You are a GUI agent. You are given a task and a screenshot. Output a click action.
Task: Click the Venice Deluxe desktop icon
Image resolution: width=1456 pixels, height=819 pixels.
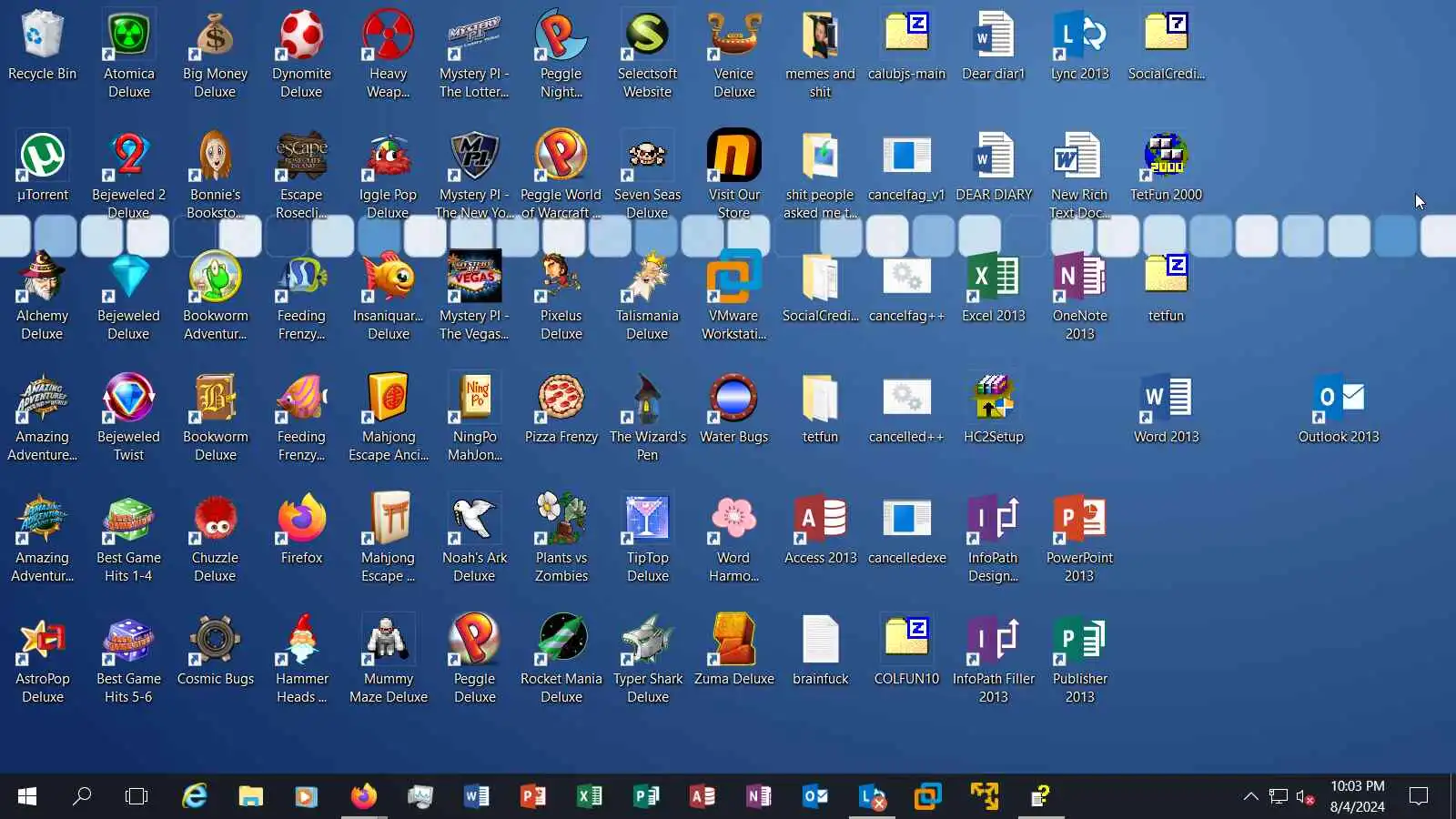(x=734, y=53)
